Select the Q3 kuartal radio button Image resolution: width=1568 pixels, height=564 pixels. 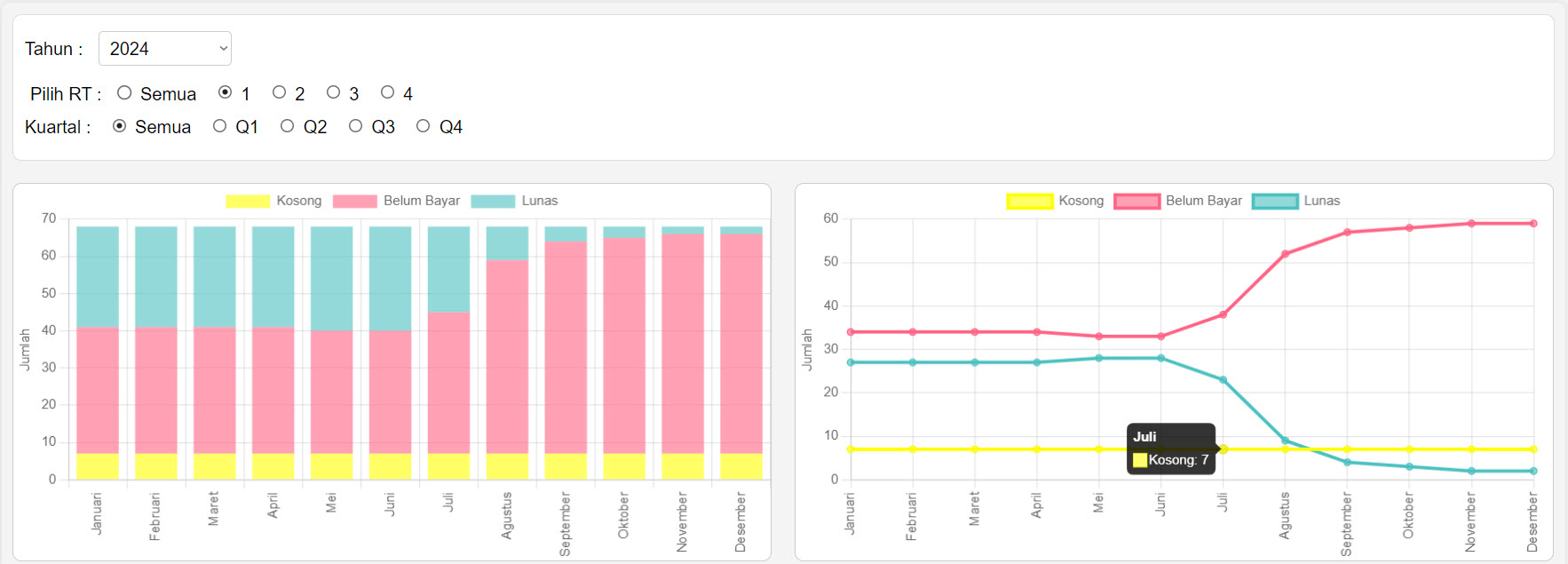pyautogui.click(x=355, y=126)
